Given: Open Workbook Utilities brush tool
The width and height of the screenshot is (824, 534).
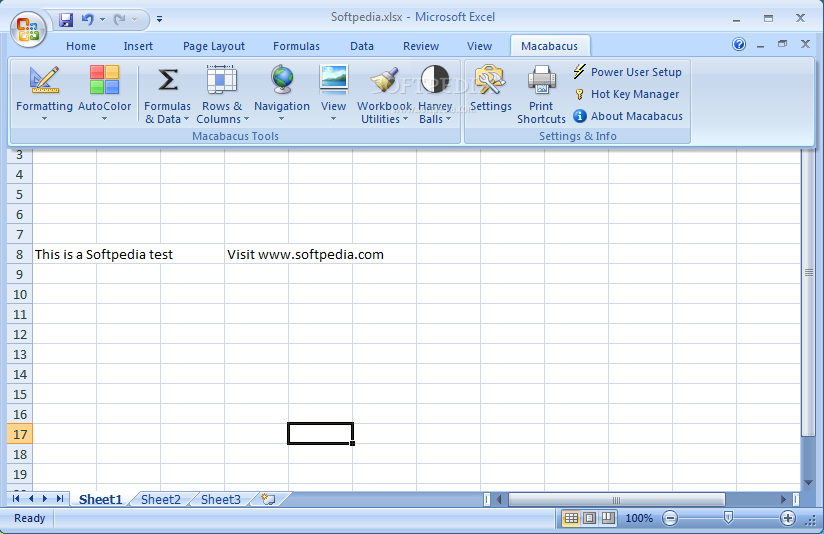Looking at the screenshot, I should click(385, 80).
